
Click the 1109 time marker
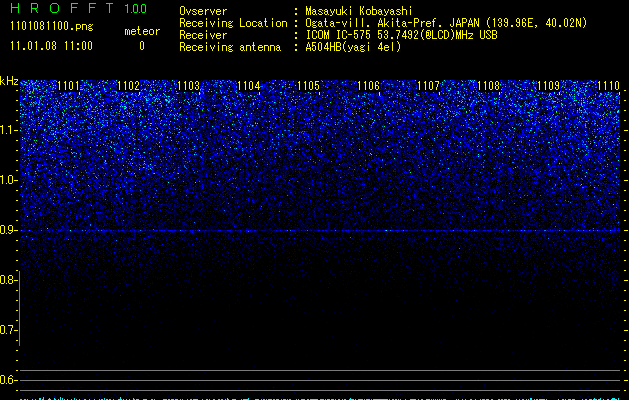[548, 86]
